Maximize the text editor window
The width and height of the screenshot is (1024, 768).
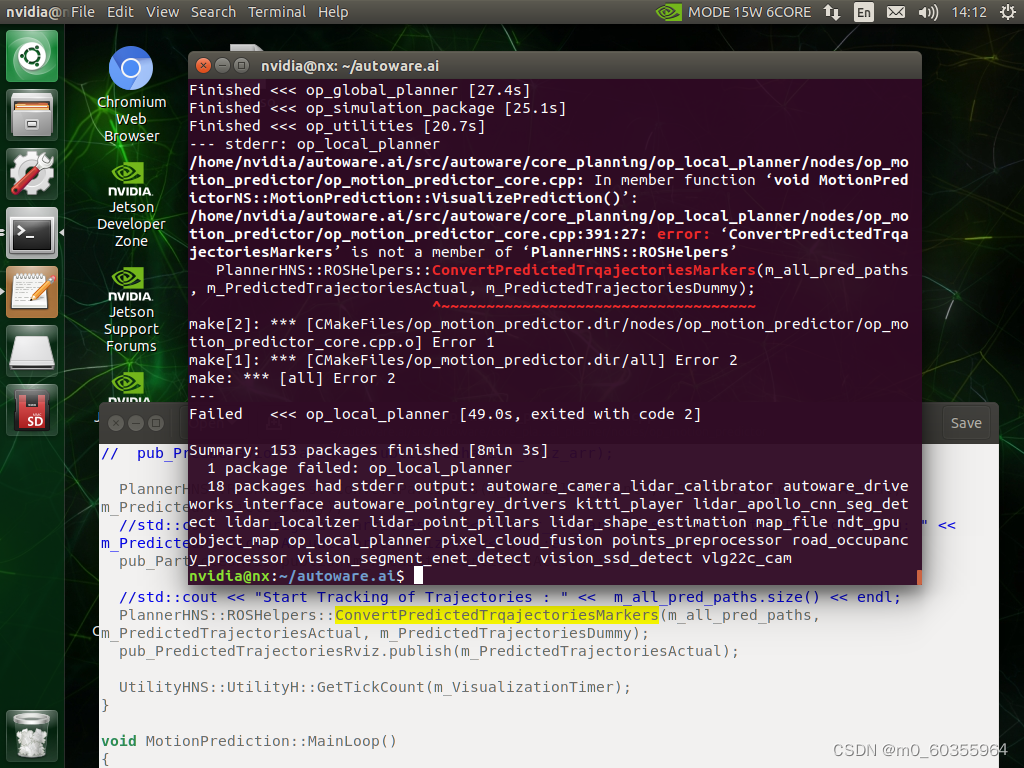(x=155, y=423)
